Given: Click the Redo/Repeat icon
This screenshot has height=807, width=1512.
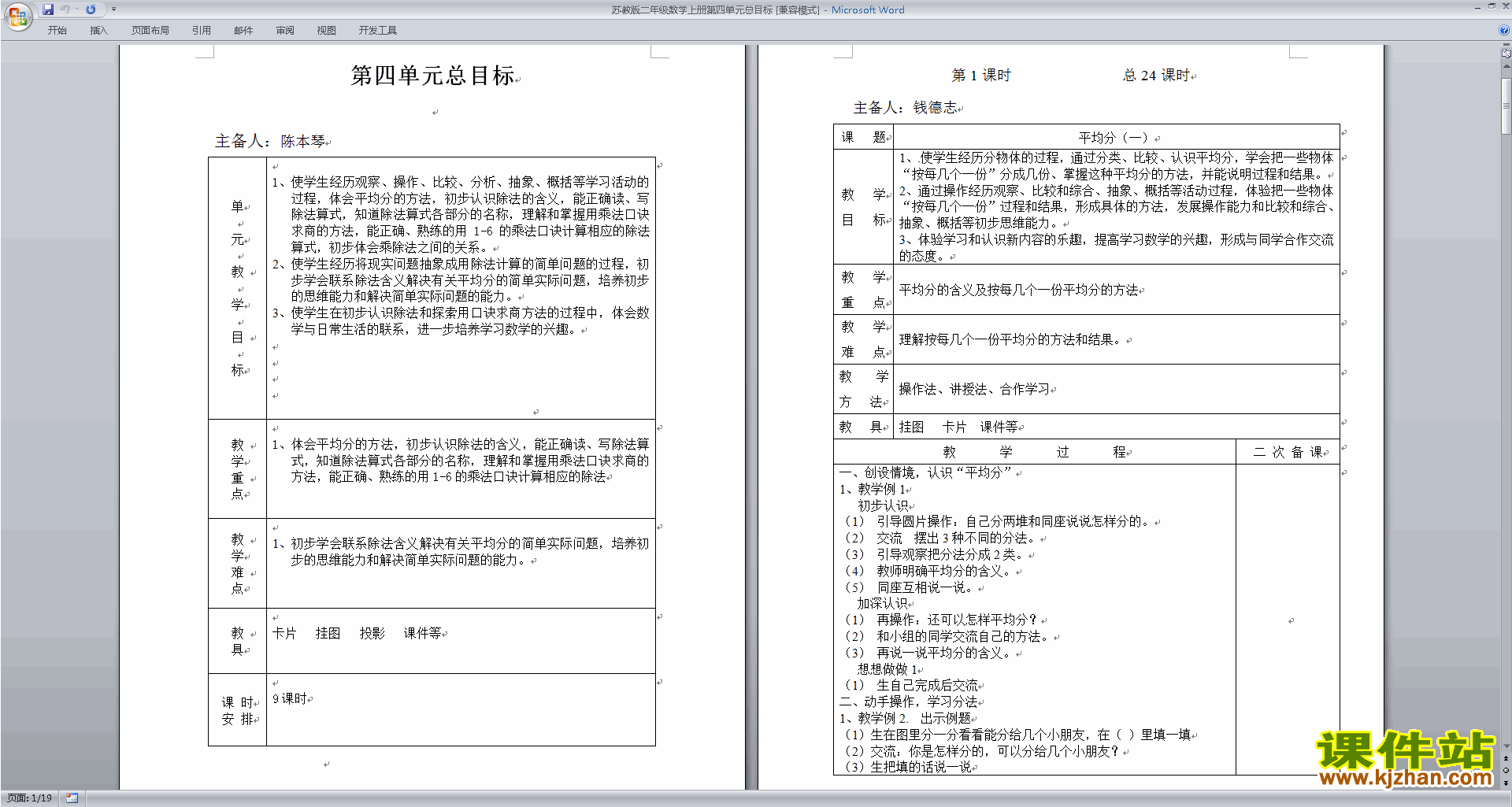Looking at the screenshot, I should pyautogui.click(x=91, y=9).
